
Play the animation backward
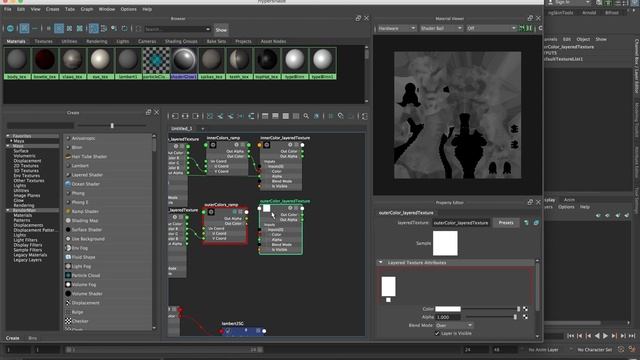tap(597, 336)
